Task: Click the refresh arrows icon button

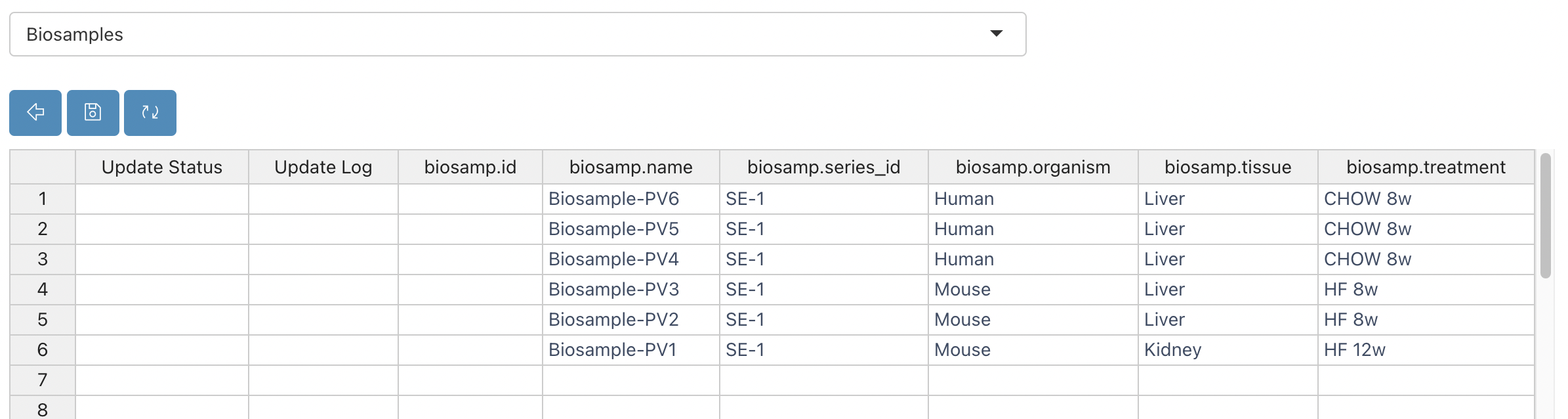Action: (150, 113)
